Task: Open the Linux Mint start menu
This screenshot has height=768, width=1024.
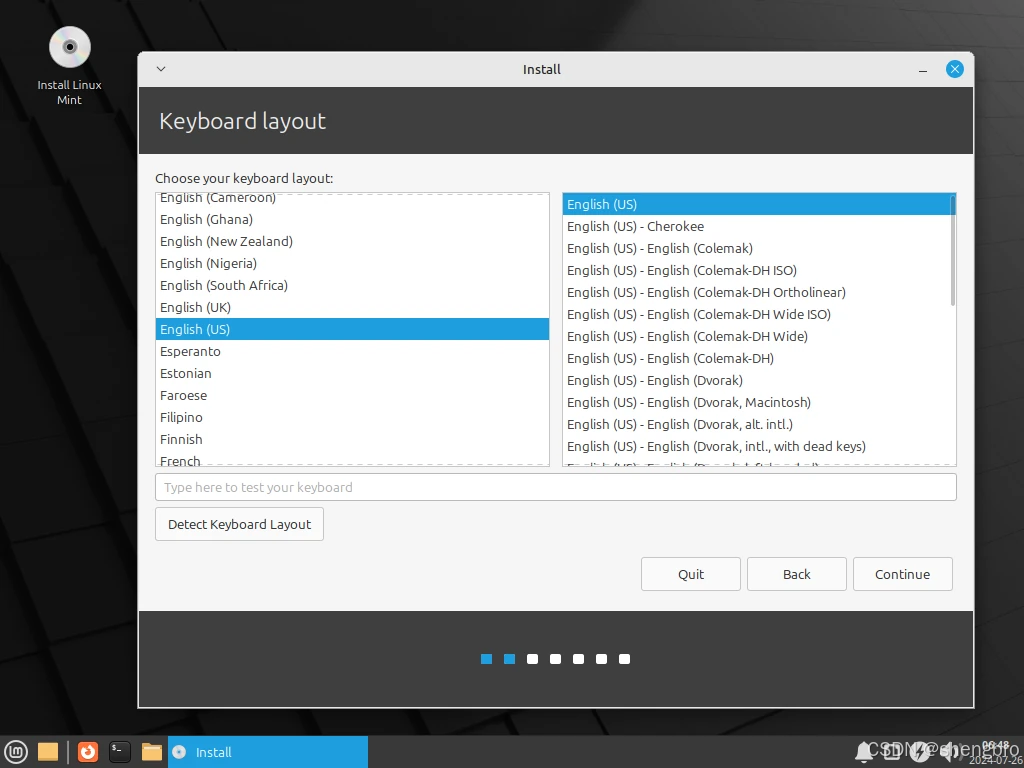Action: point(16,752)
